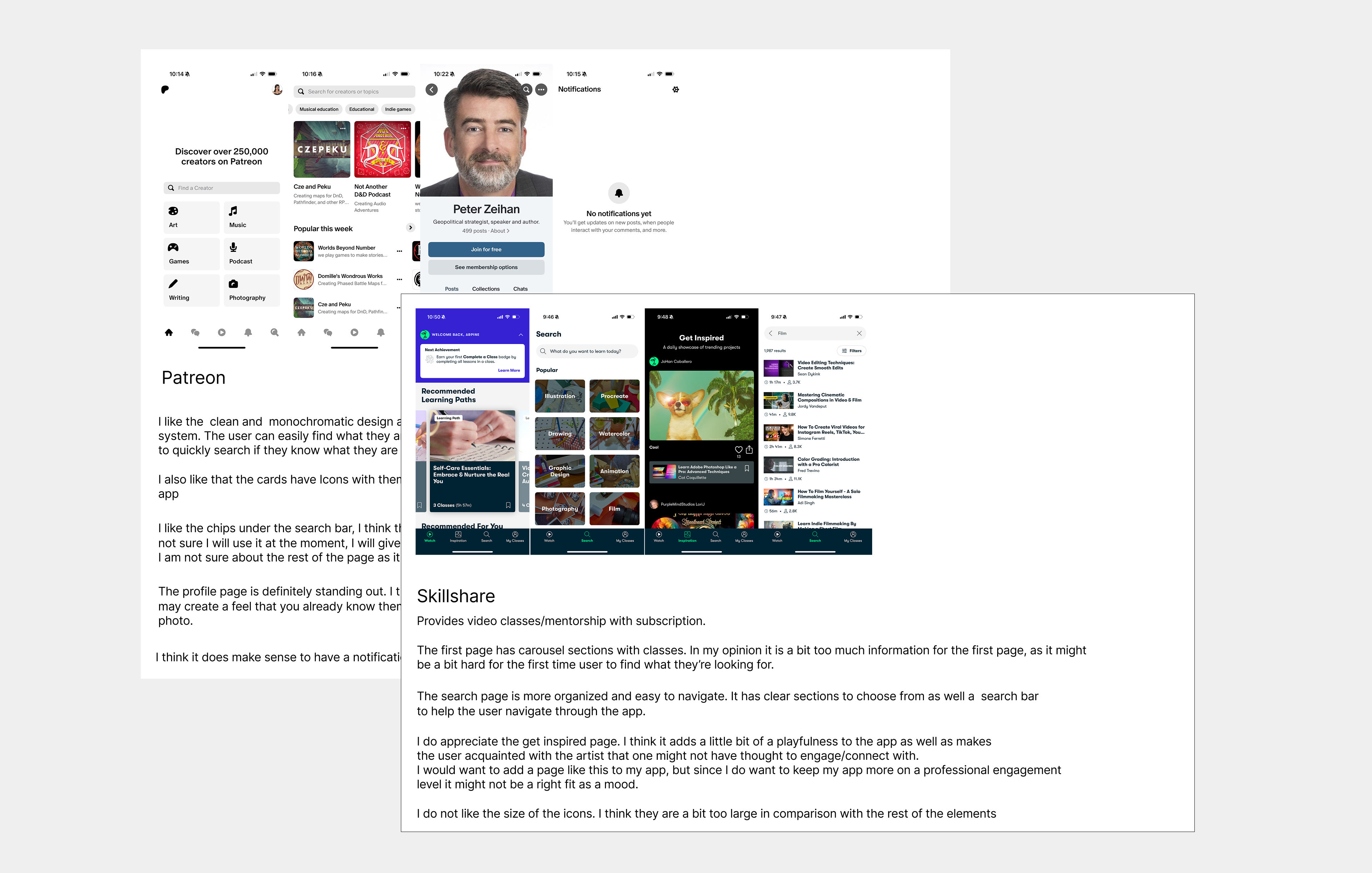
Task: Select the Musical education chip
Action: (318, 109)
